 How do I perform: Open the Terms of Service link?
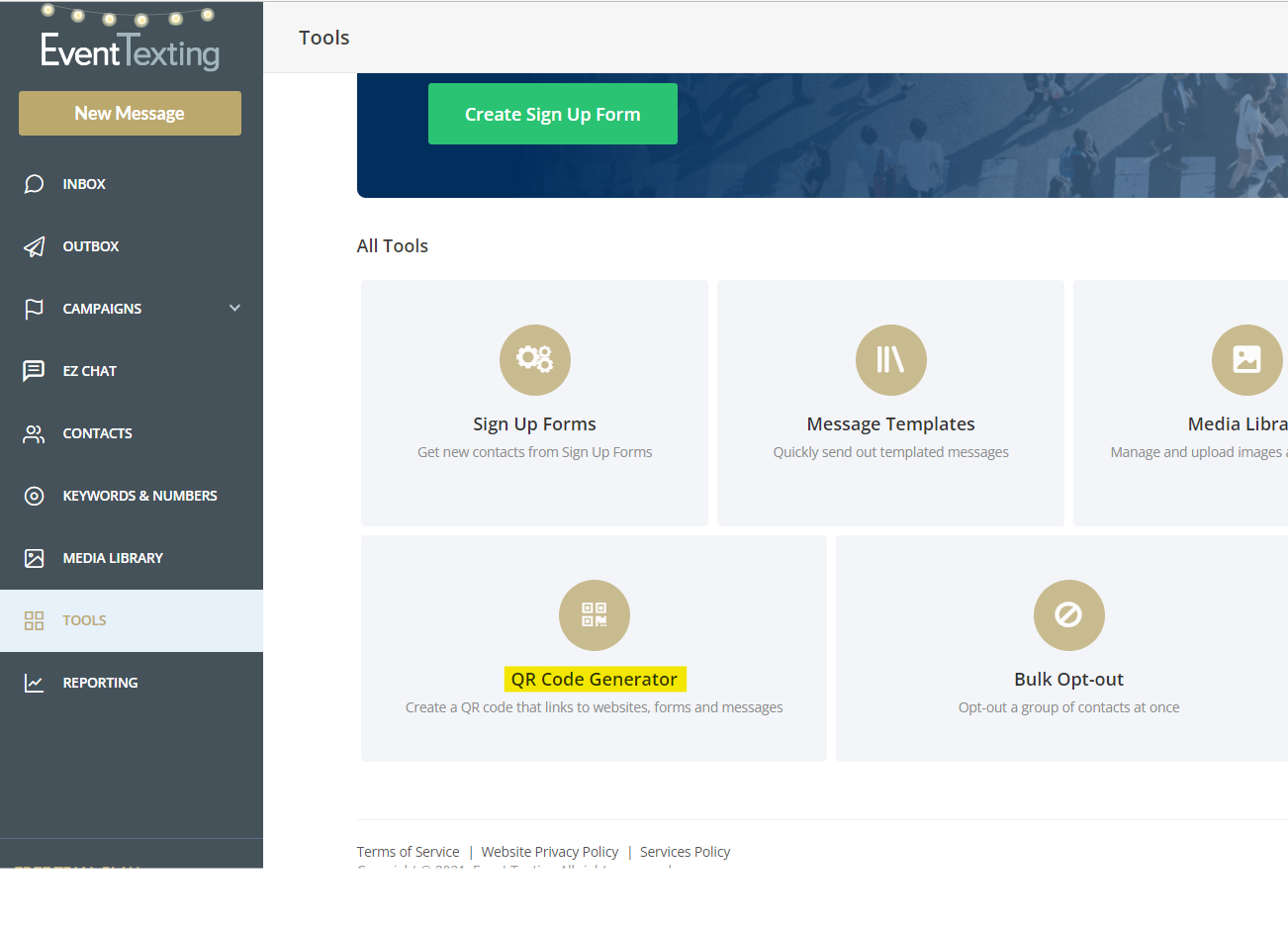tap(408, 852)
